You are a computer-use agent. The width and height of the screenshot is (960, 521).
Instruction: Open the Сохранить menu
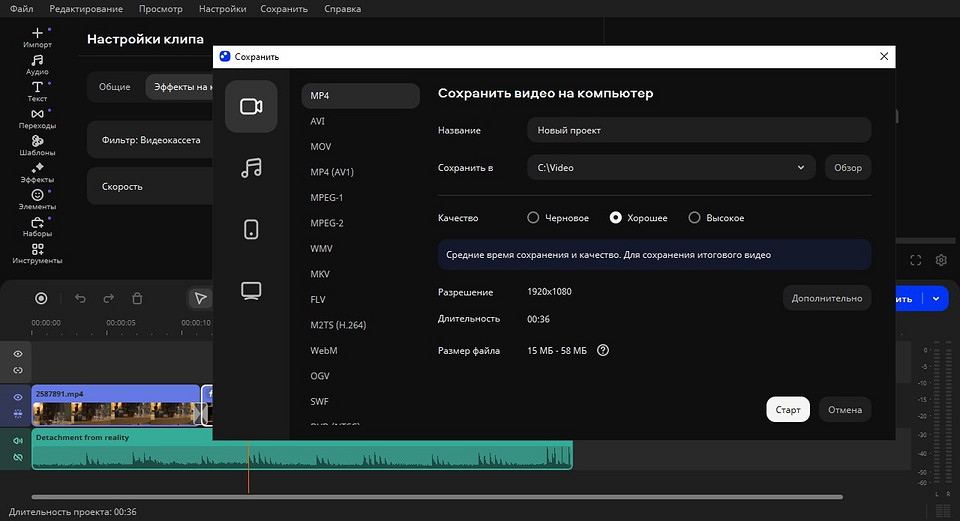tap(284, 9)
